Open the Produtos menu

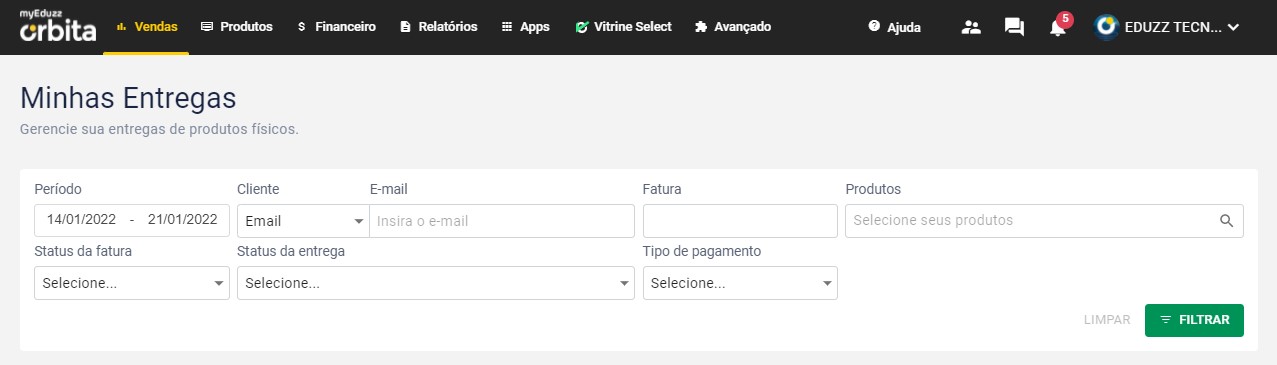click(237, 27)
